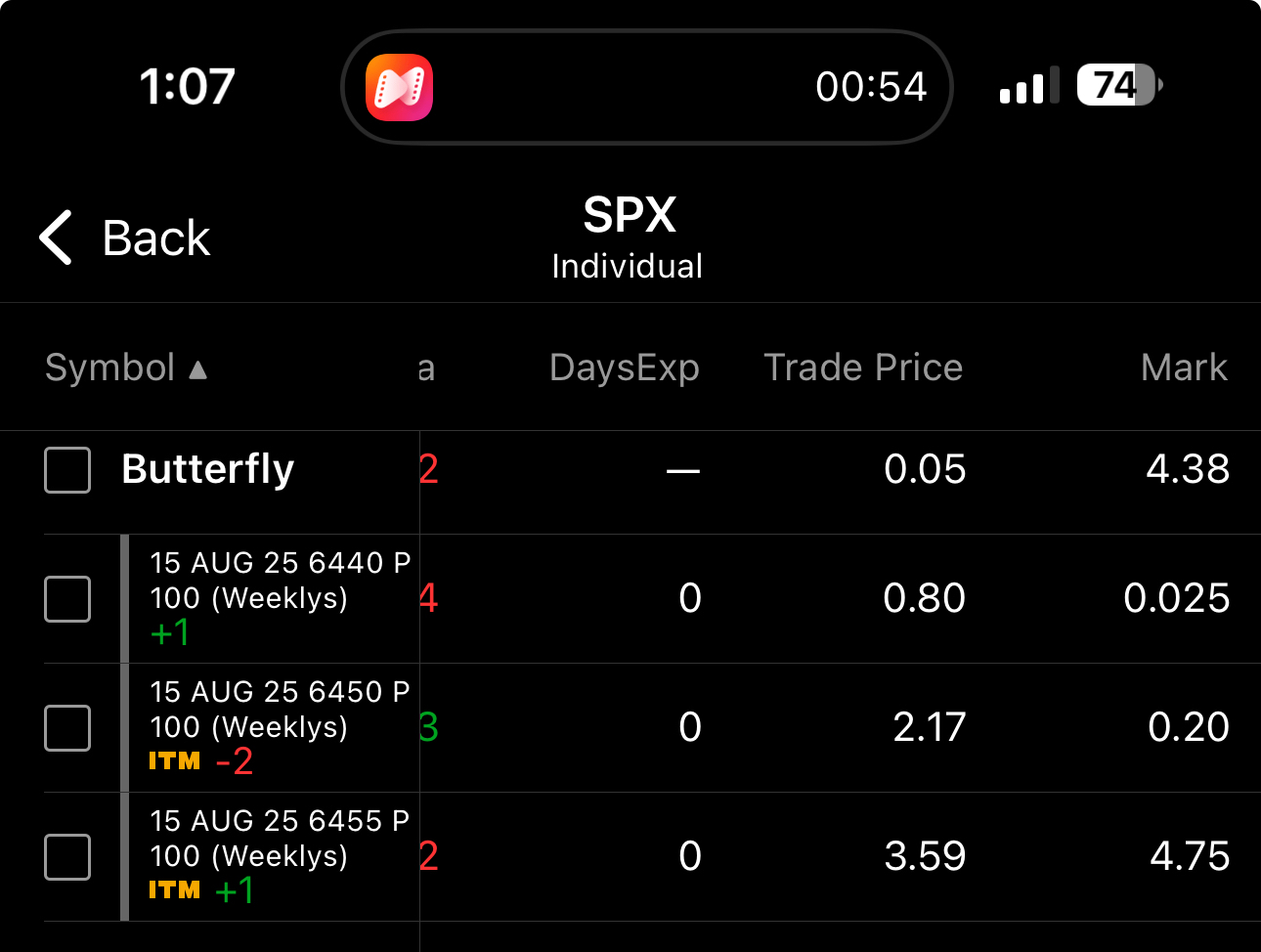Check the Butterfly position checkbox
This screenshot has height=952, width=1261.
67,470
